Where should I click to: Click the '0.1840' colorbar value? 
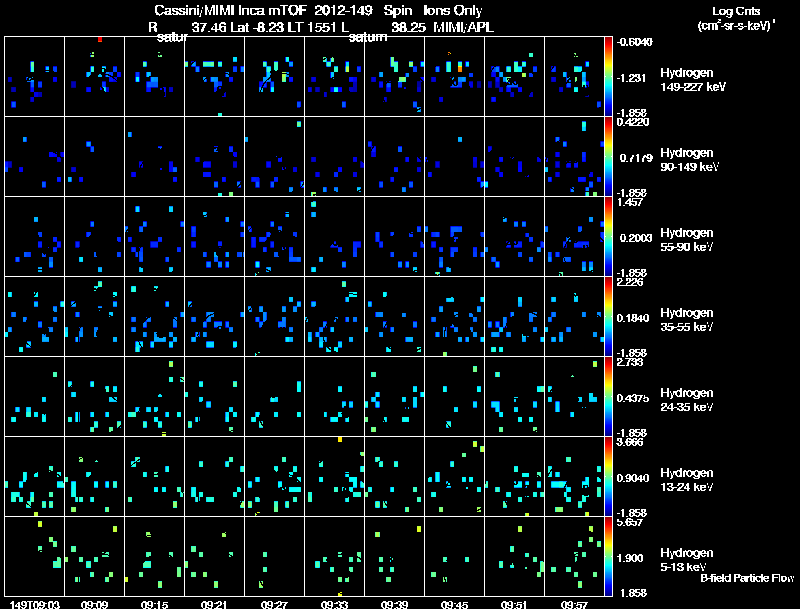tap(633, 318)
